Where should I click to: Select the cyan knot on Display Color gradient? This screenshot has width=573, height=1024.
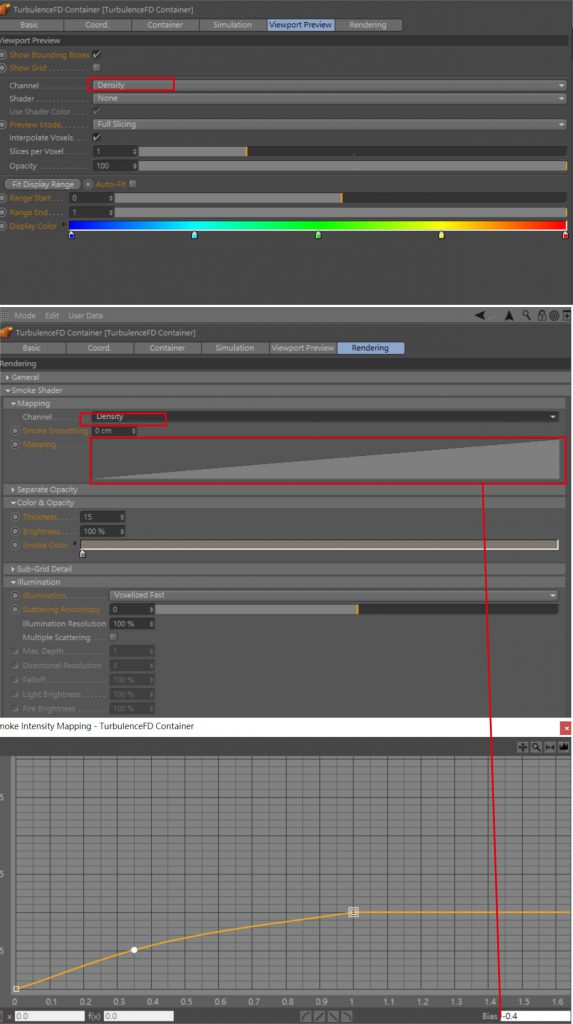pyautogui.click(x=194, y=235)
